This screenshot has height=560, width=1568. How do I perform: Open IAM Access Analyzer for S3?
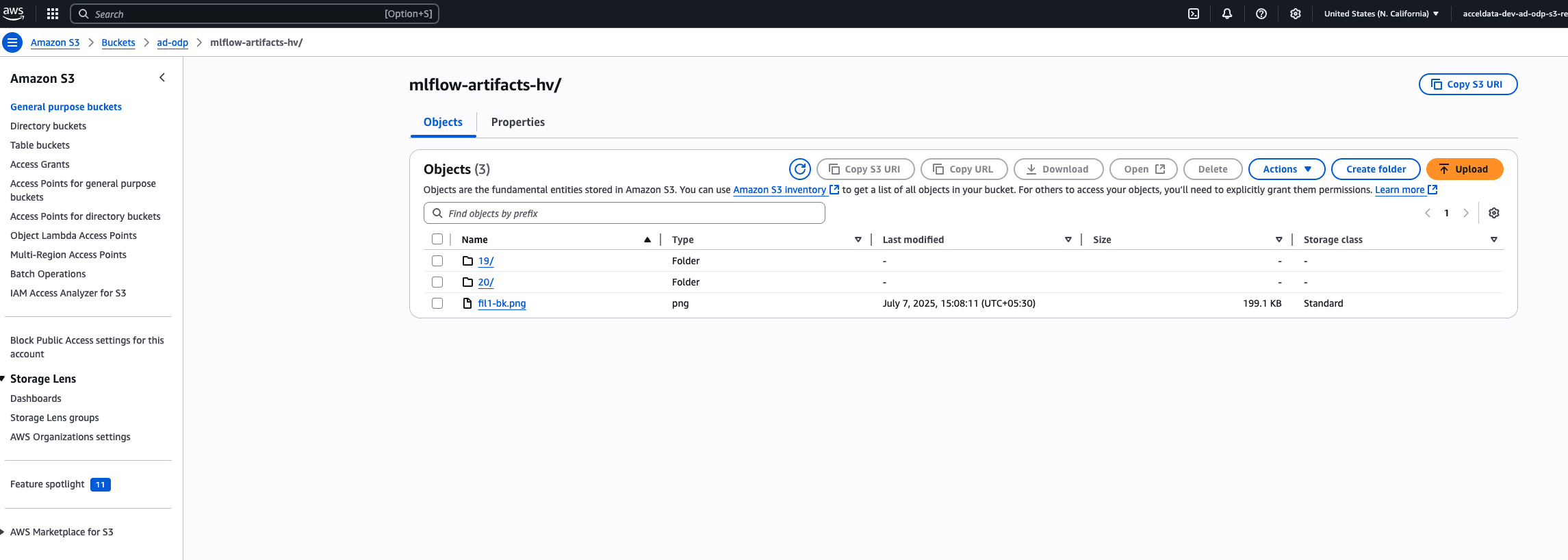pos(68,293)
